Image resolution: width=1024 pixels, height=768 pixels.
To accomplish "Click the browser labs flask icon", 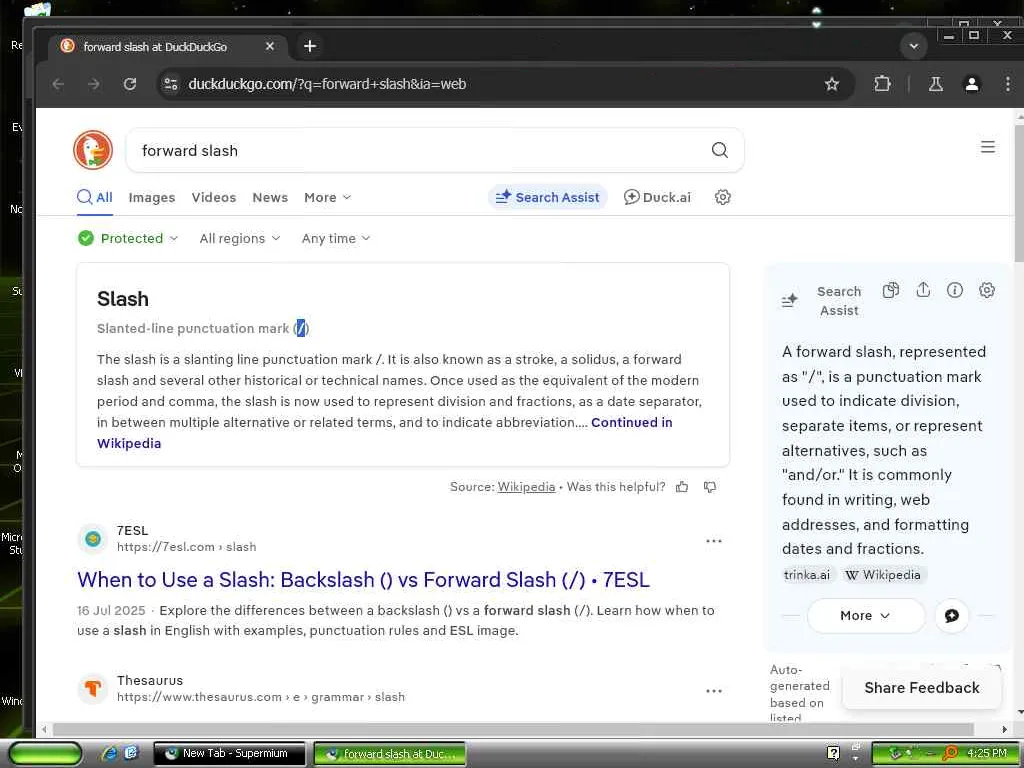I will (936, 84).
